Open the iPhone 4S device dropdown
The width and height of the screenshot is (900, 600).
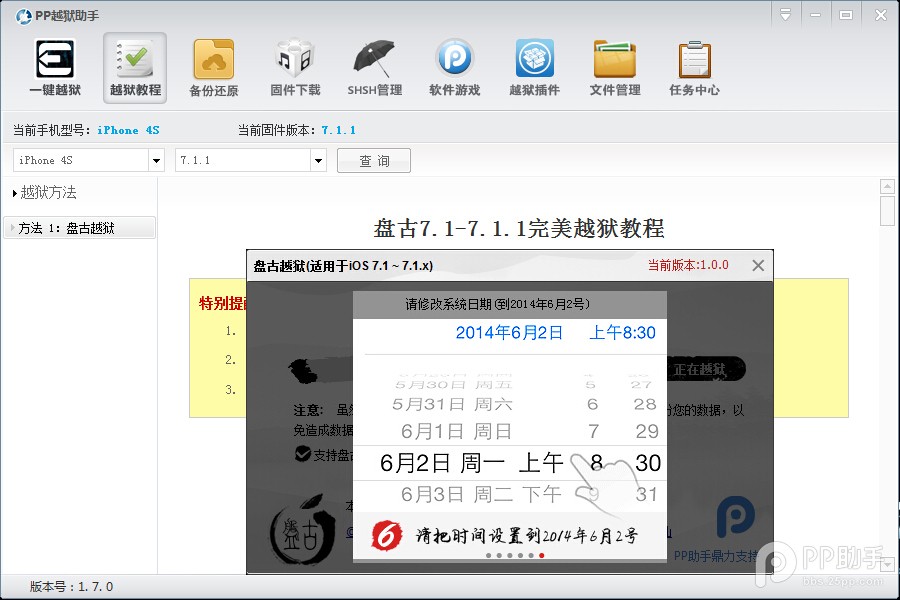click(87, 160)
